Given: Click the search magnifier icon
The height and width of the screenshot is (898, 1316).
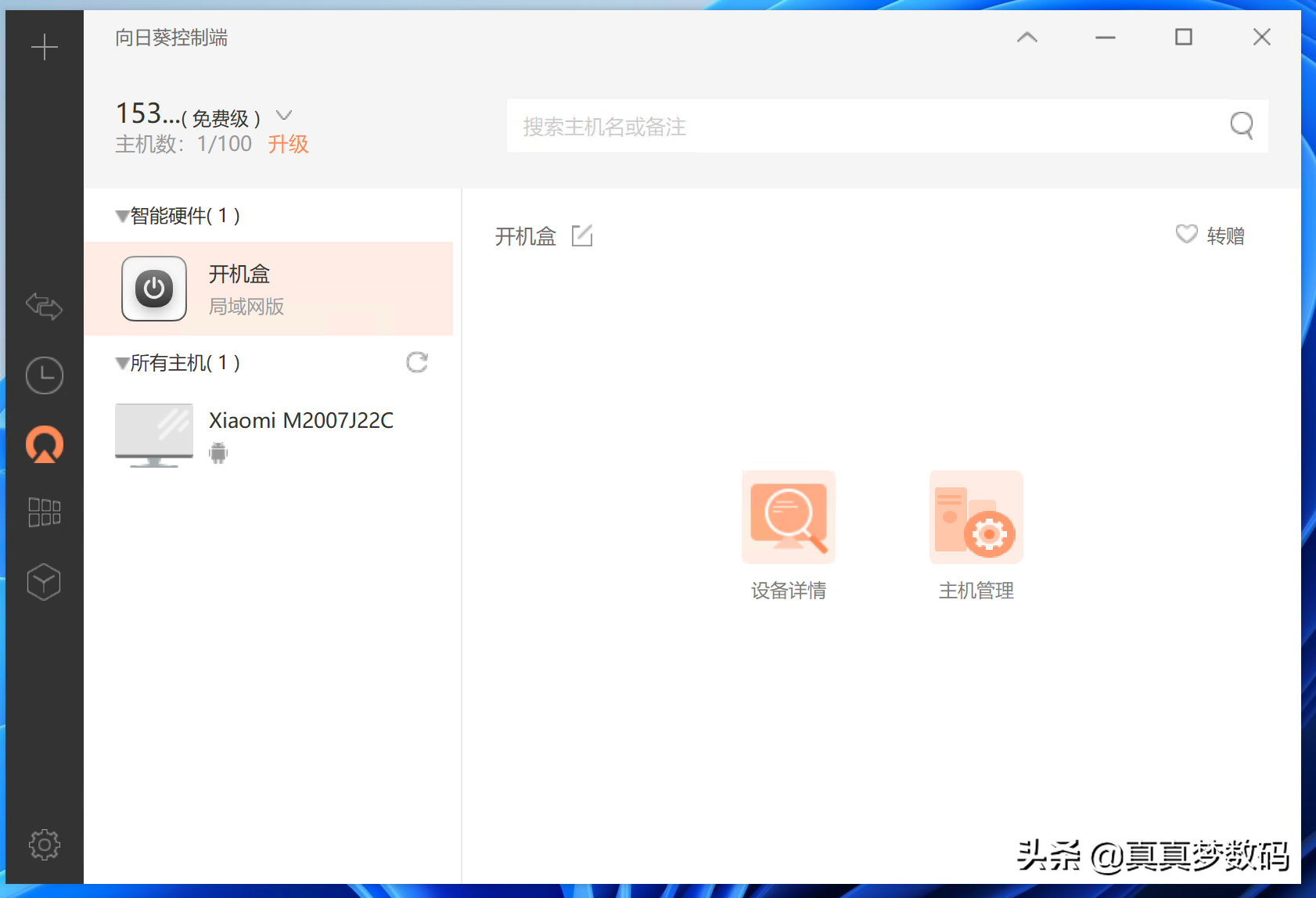Looking at the screenshot, I should click(x=1241, y=125).
